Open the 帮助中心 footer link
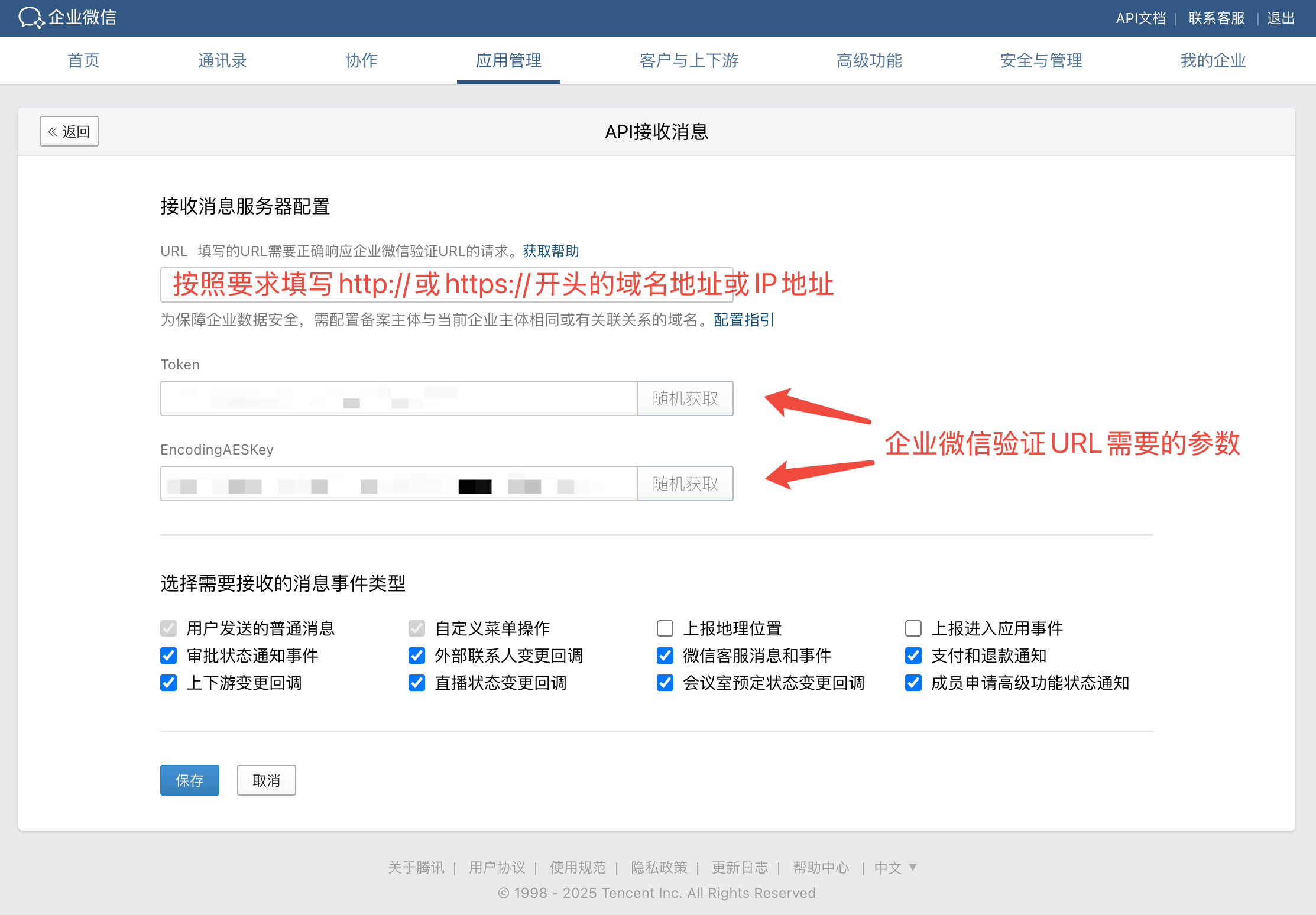Image resolution: width=1316 pixels, height=915 pixels. [821, 868]
